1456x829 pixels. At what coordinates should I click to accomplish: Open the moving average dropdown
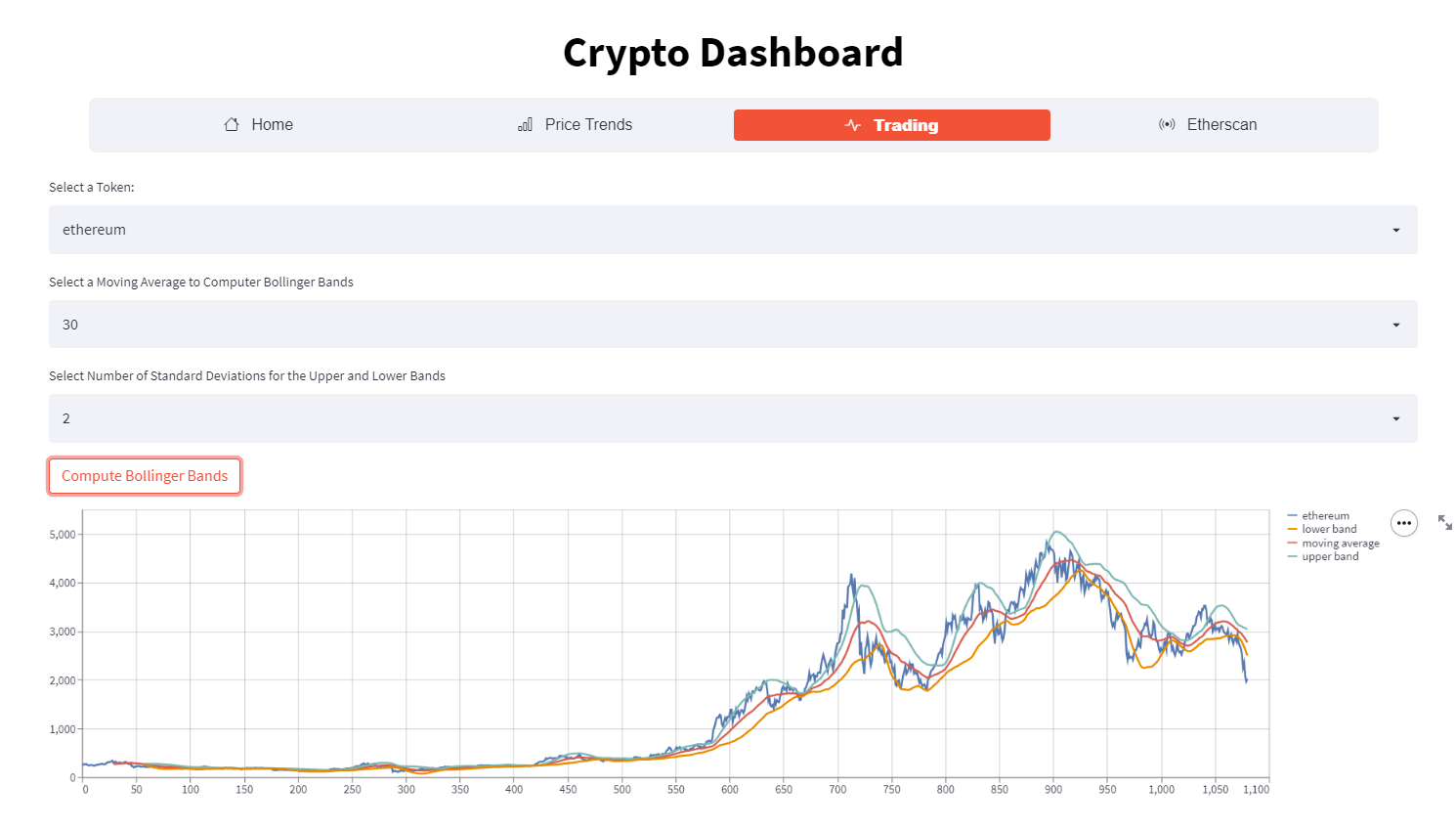[x=733, y=324]
